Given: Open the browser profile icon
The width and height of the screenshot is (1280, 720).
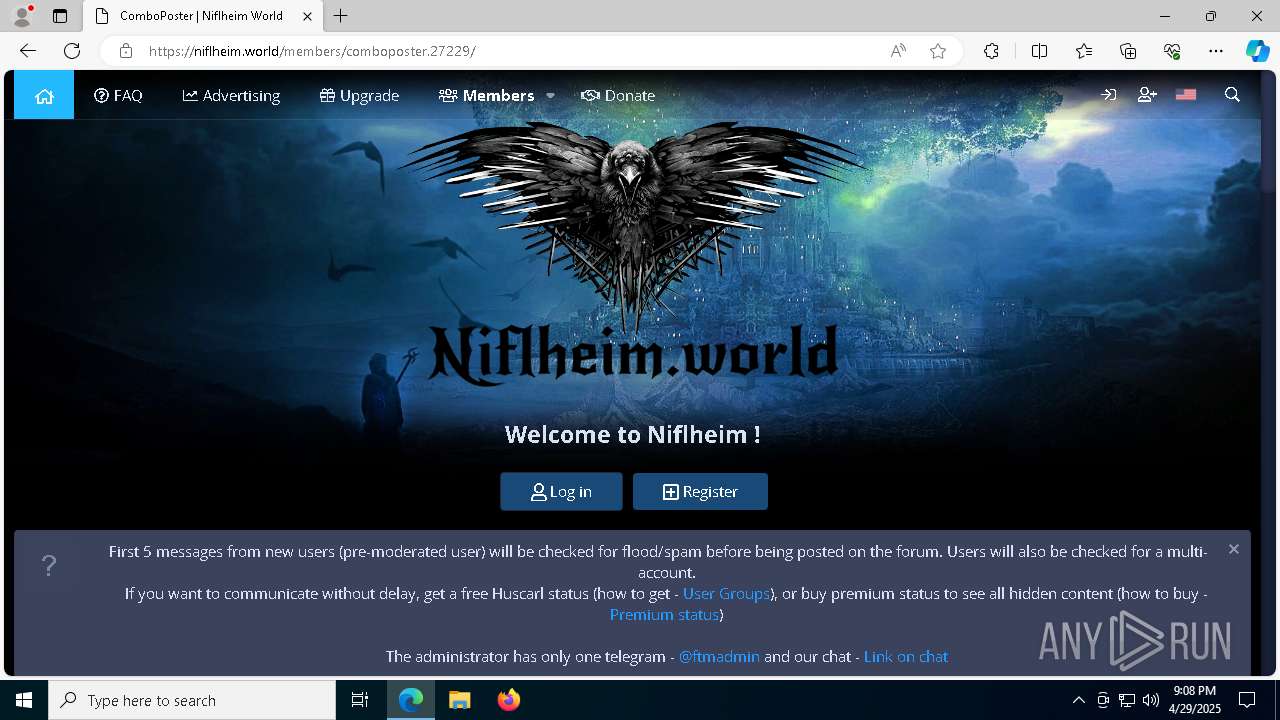Looking at the screenshot, I should (x=22, y=16).
